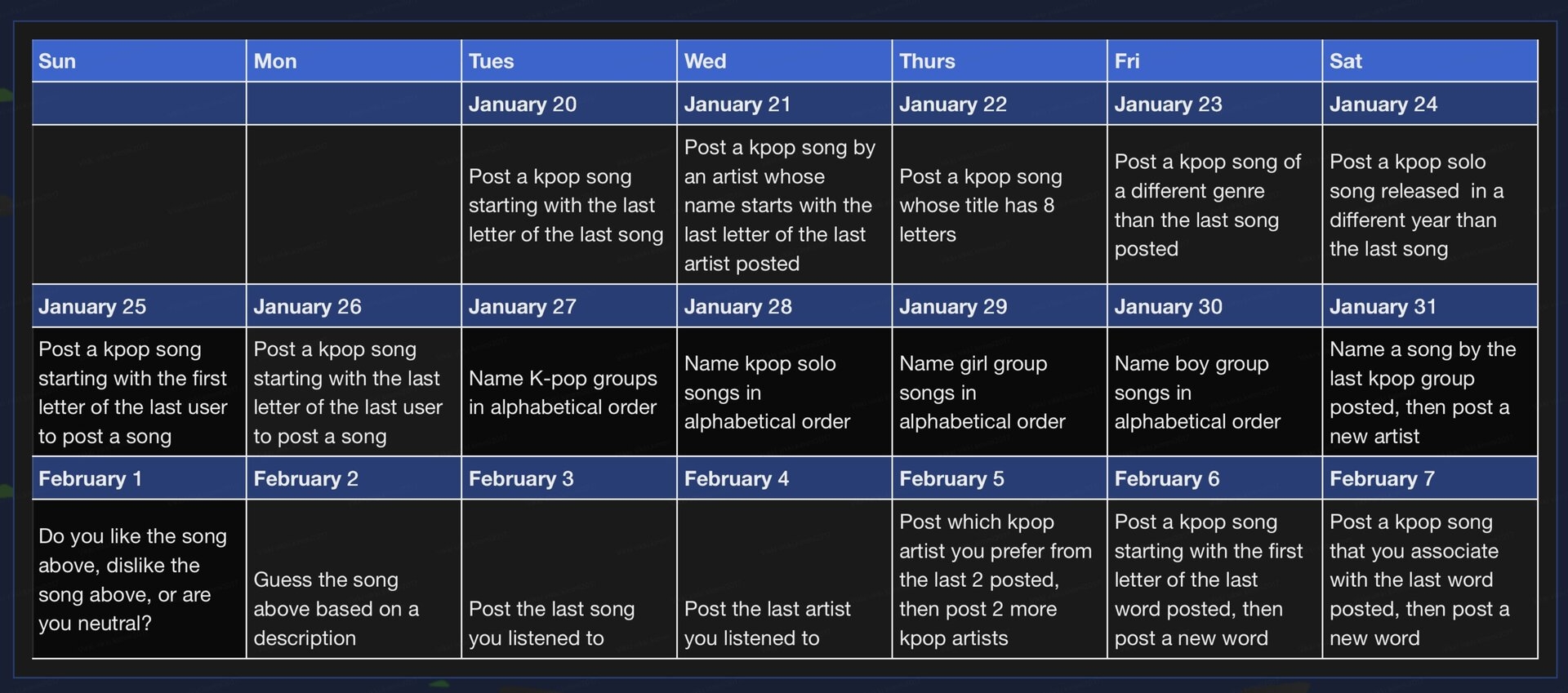This screenshot has width=1568, height=693.
Task: Click the February 2 guess the song cell
Action: point(354,579)
